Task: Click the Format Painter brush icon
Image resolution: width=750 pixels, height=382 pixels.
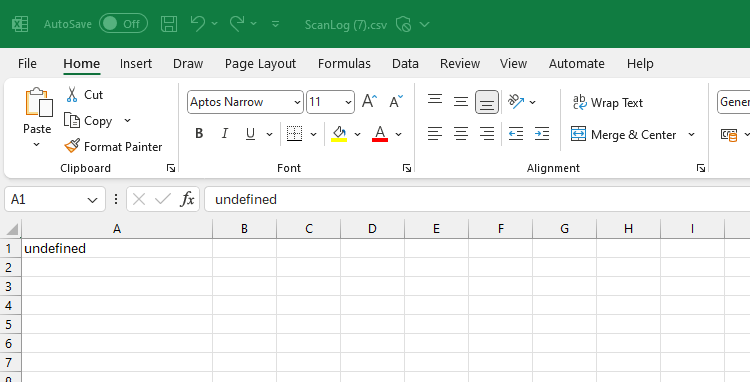Action: coord(72,146)
